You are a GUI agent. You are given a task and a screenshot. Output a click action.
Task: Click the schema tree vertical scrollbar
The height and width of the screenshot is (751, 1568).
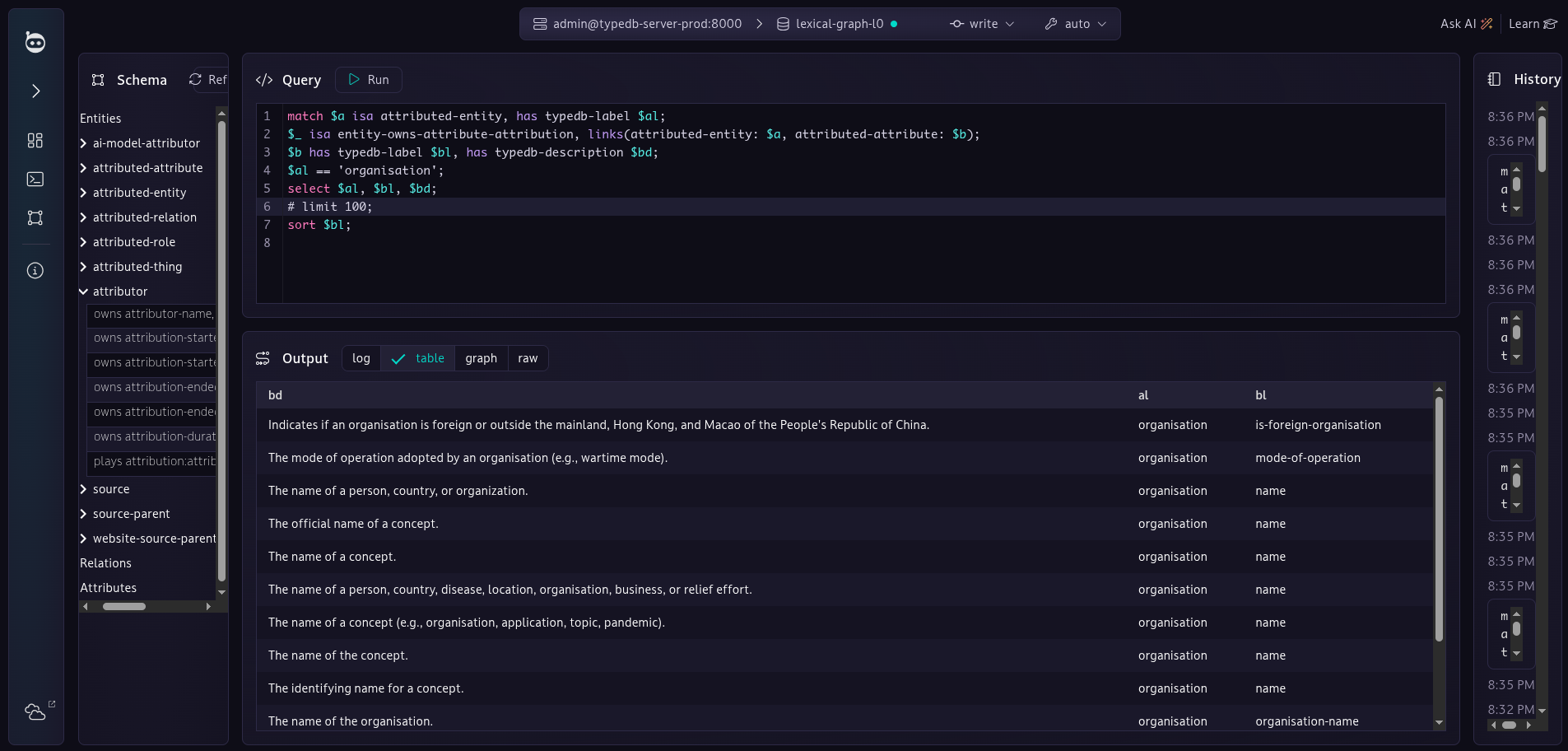click(x=221, y=352)
